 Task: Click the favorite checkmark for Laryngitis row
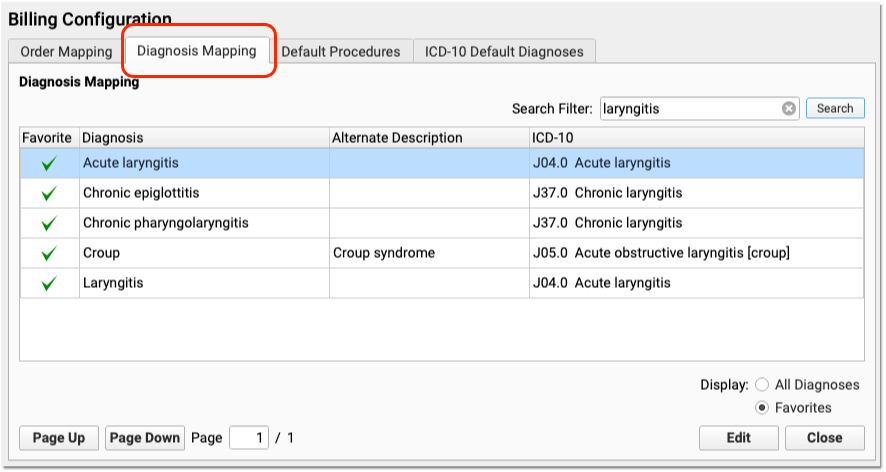point(49,283)
